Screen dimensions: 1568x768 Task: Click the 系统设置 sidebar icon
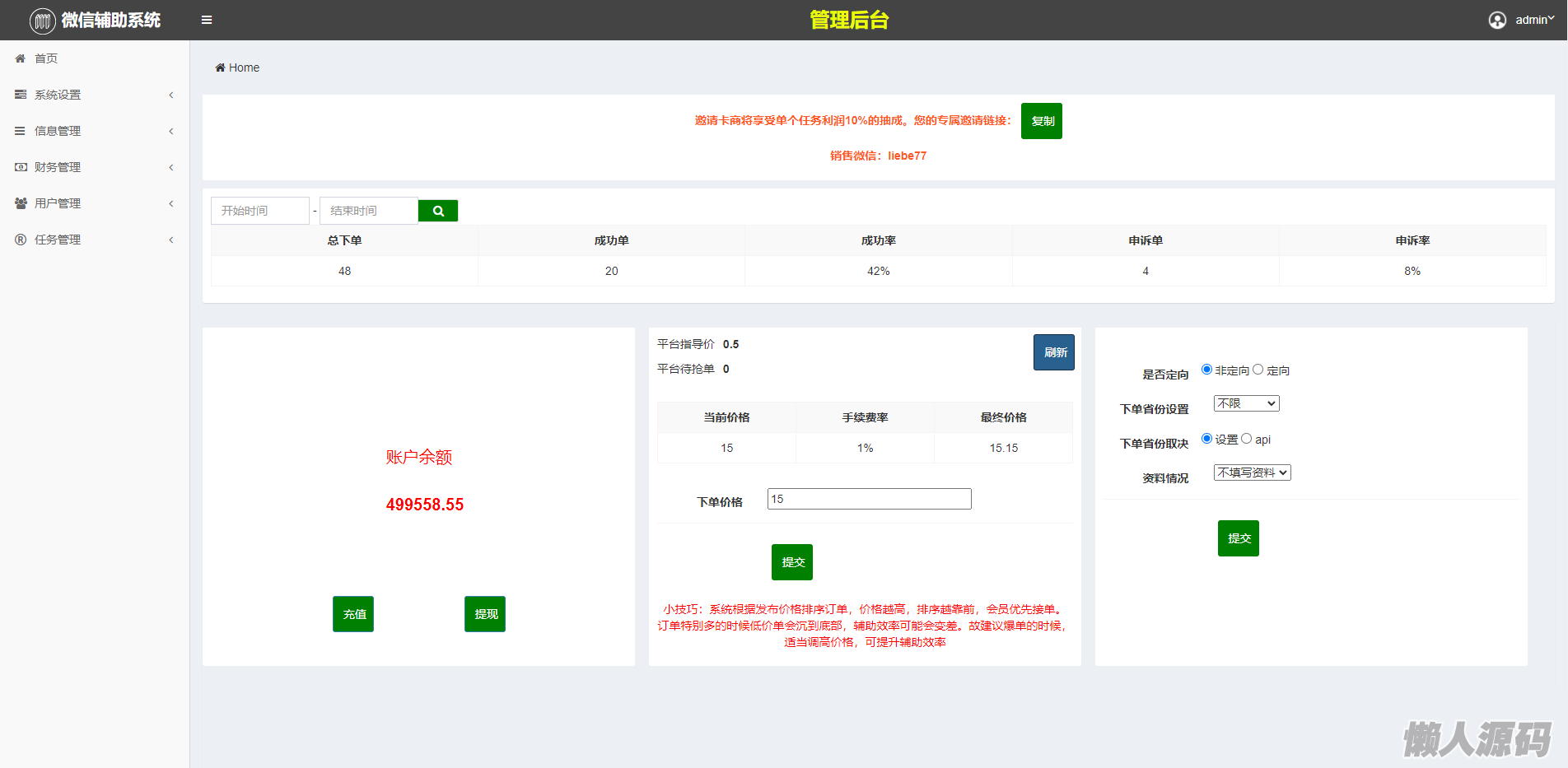pyautogui.click(x=21, y=95)
